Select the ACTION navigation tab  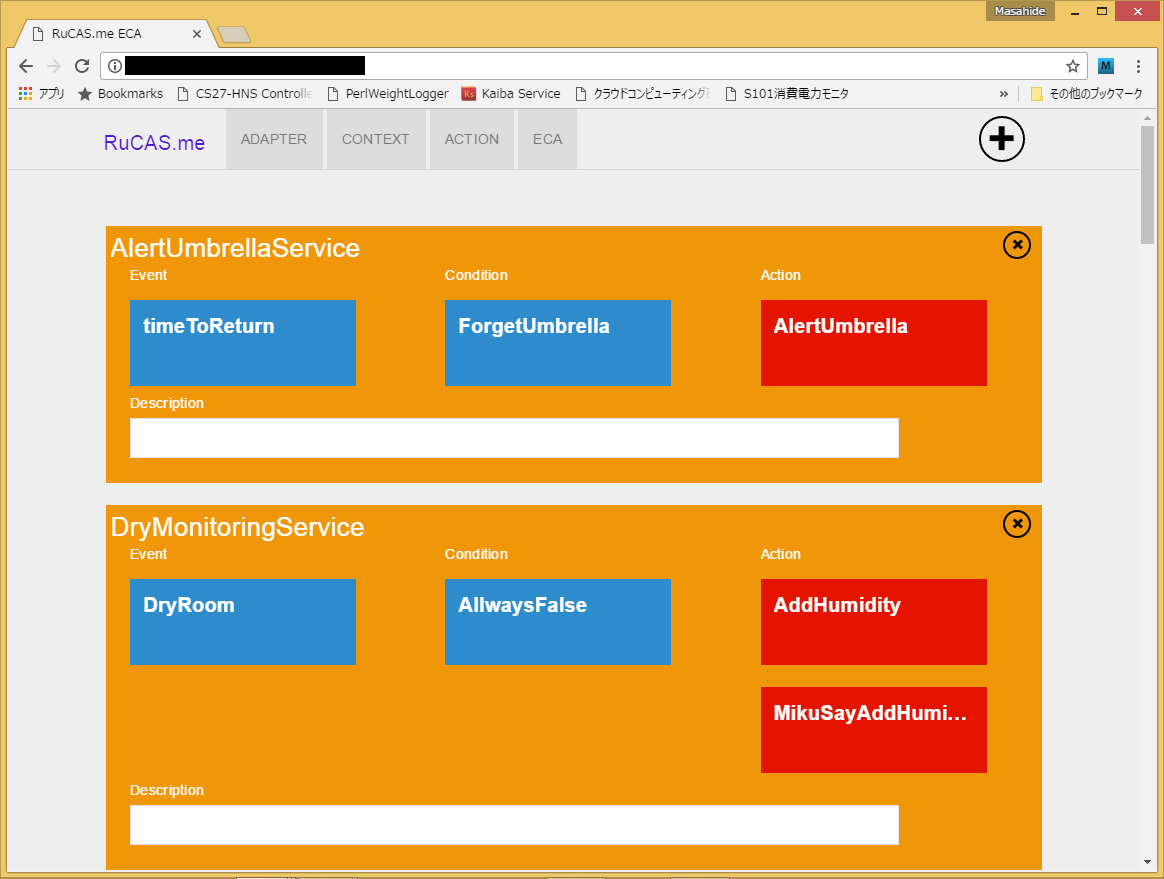pos(472,139)
